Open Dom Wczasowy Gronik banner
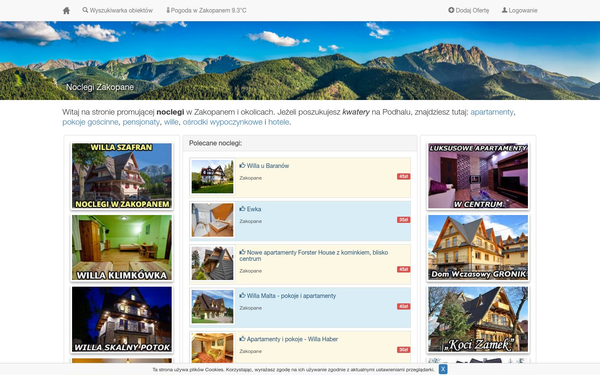 pos(478,248)
